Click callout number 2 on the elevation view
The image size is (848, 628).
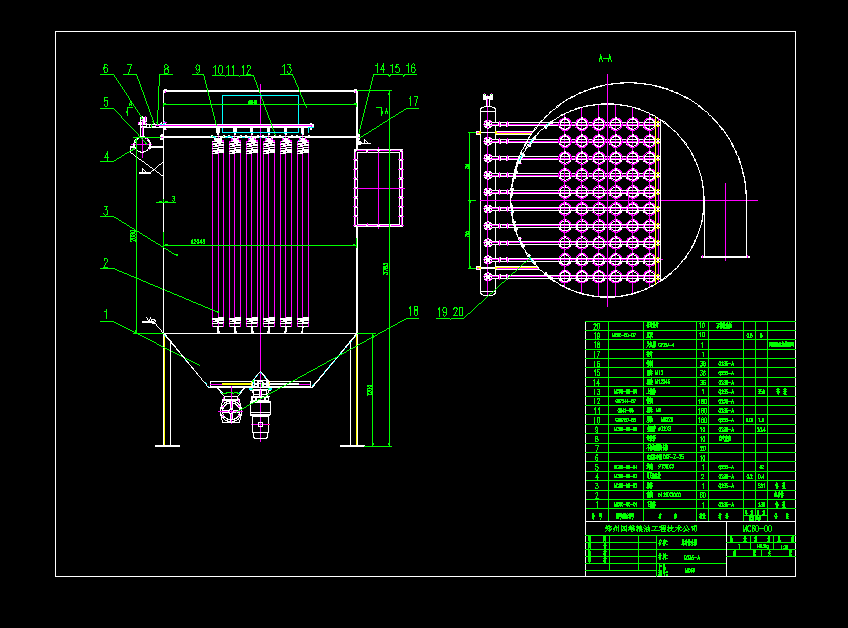(106, 263)
